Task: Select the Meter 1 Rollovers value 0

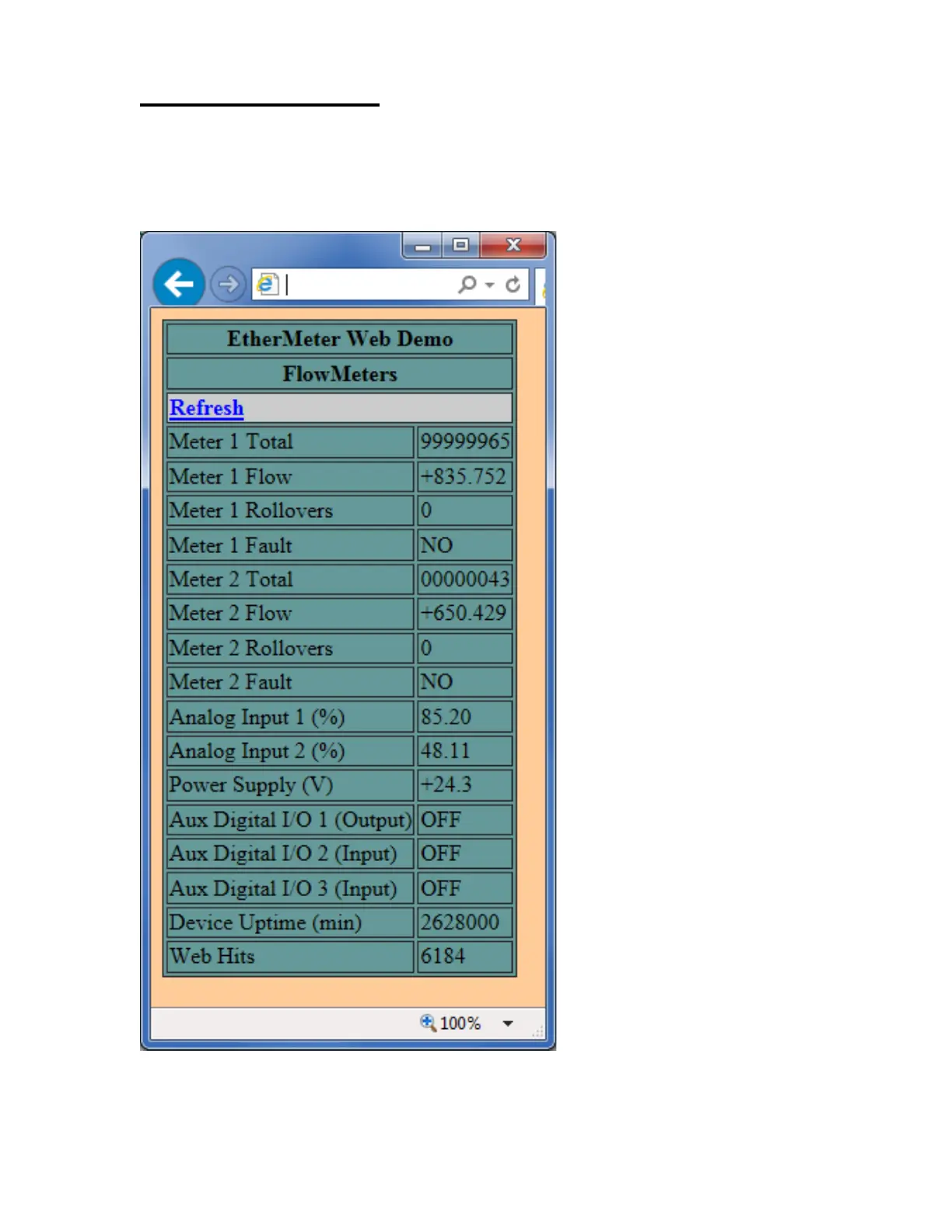Action: pyautogui.click(x=426, y=510)
